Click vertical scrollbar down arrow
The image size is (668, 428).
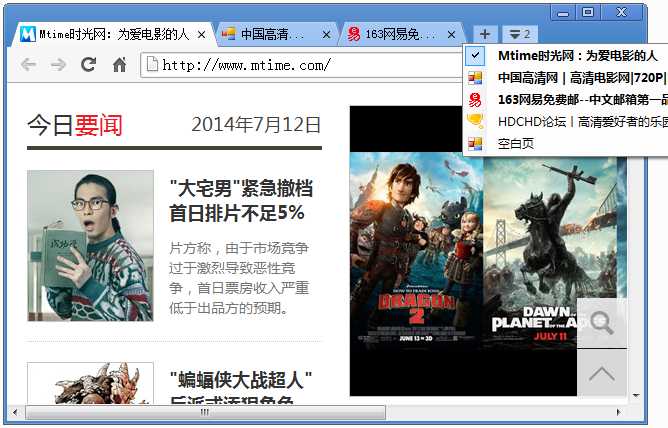coord(636,396)
